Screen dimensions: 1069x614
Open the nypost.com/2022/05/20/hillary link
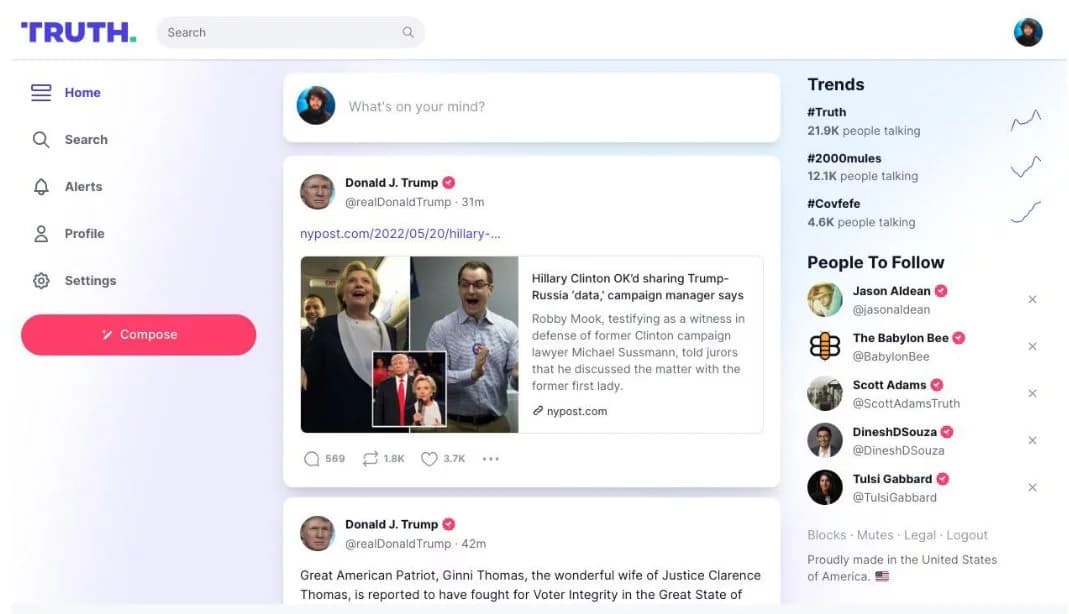coord(400,234)
